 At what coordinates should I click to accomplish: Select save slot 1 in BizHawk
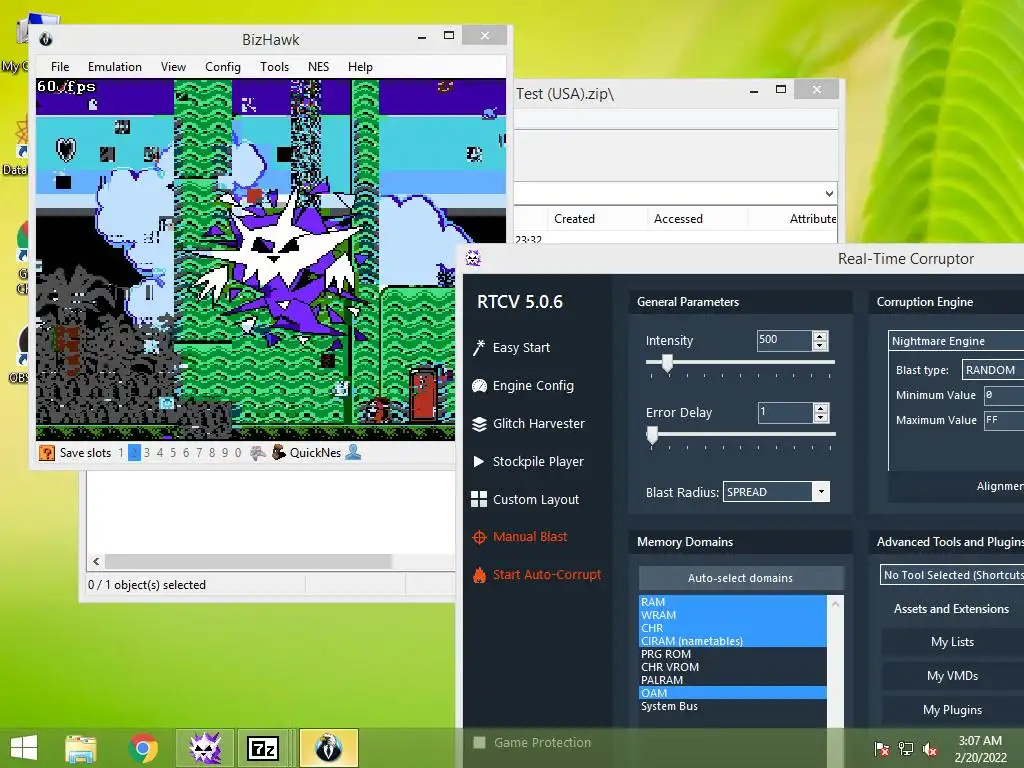point(121,453)
